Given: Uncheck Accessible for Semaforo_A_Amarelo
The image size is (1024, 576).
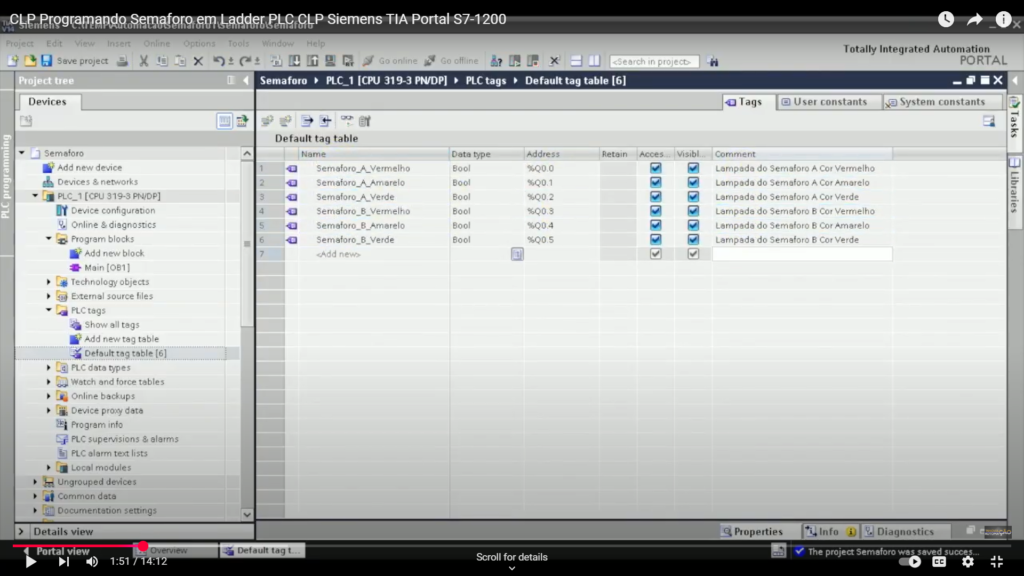Looking at the screenshot, I should pos(656,182).
